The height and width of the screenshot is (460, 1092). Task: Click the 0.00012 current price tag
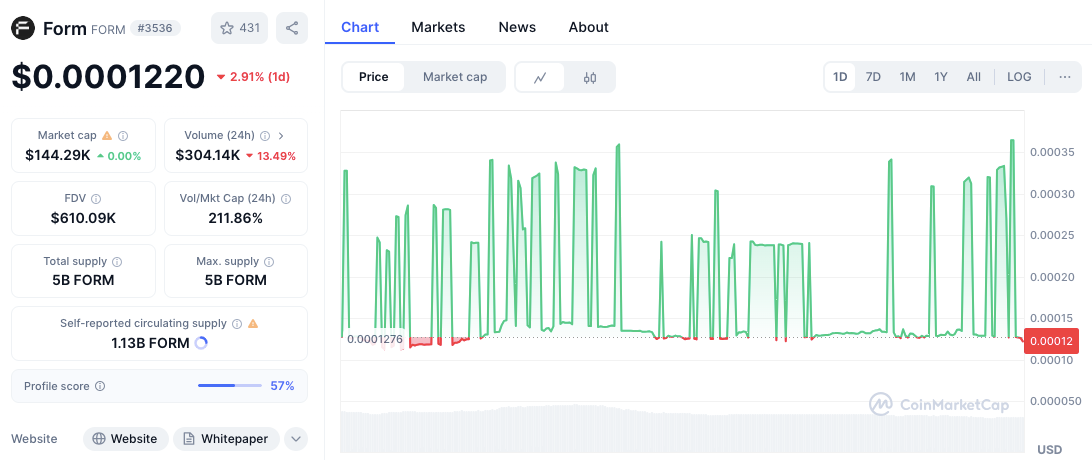(x=1052, y=340)
